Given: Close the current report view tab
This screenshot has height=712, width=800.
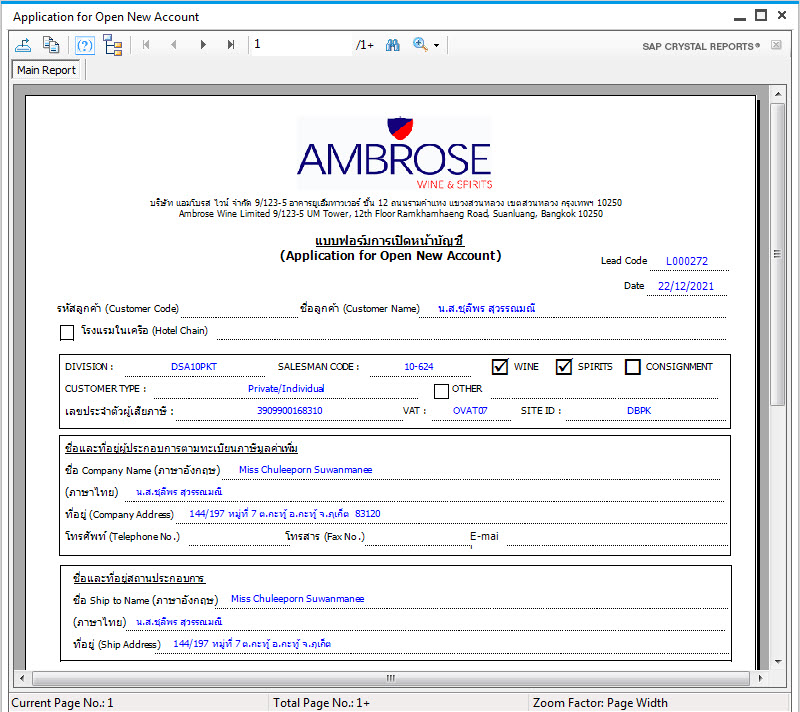Looking at the screenshot, I should pyautogui.click(x=776, y=45).
